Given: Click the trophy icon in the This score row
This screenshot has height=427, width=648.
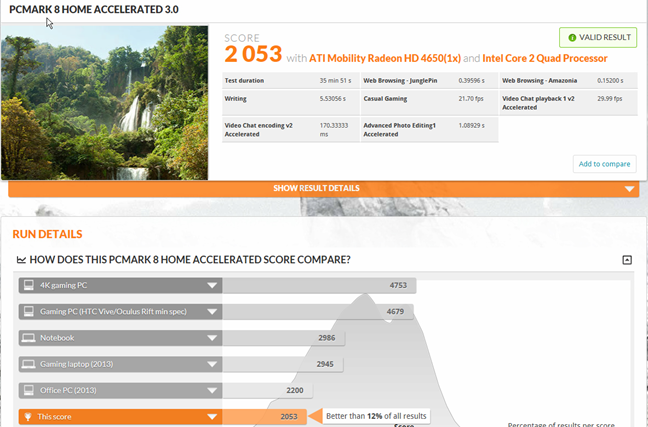Looking at the screenshot, I should pyautogui.click(x=28, y=417).
